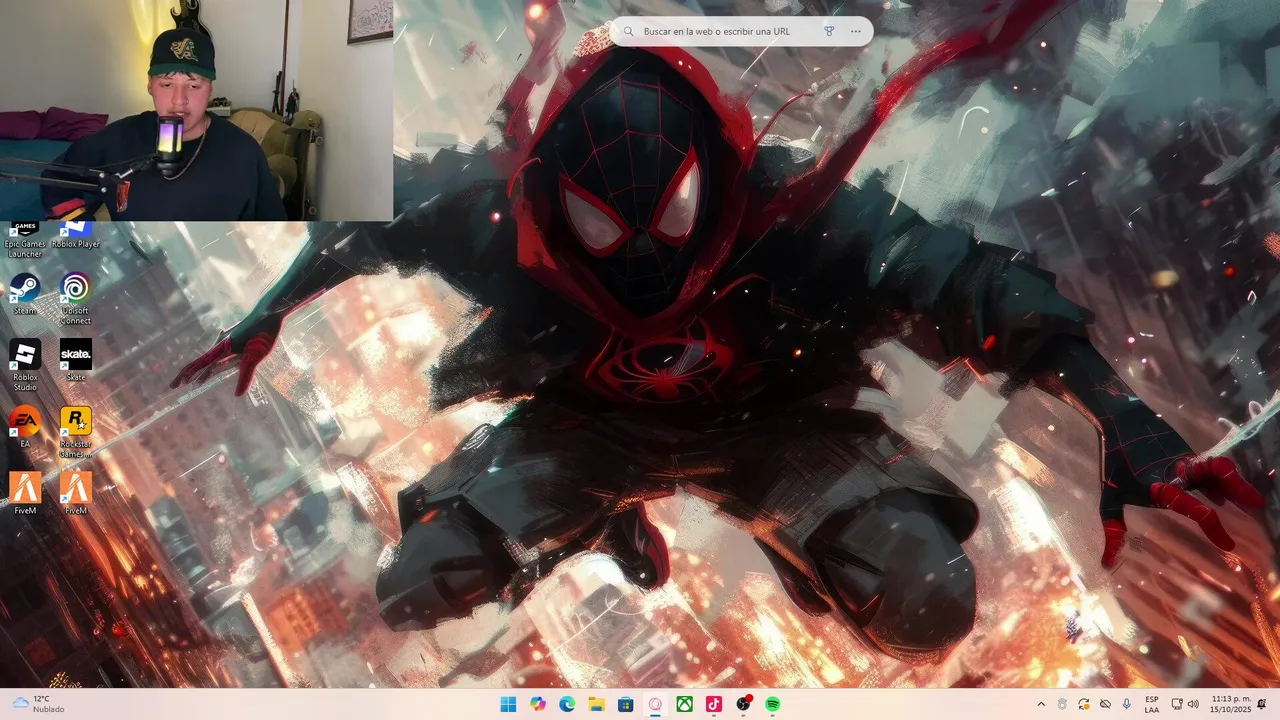Select the Roblox Studio desktop shortcut
The image size is (1280, 720).
pyautogui.click(x=25, y=365)
